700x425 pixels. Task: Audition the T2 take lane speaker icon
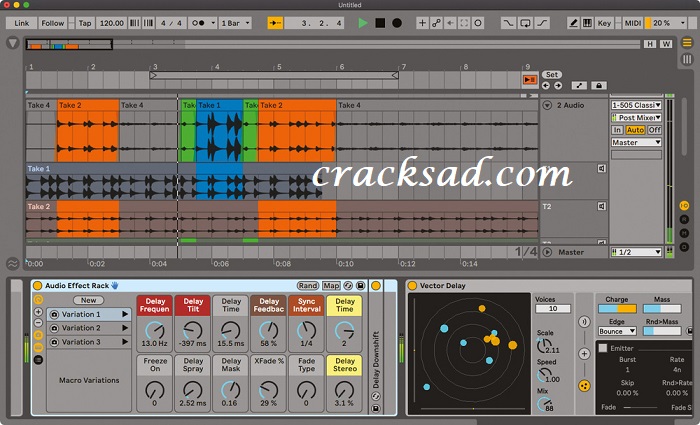click(602, 206)
